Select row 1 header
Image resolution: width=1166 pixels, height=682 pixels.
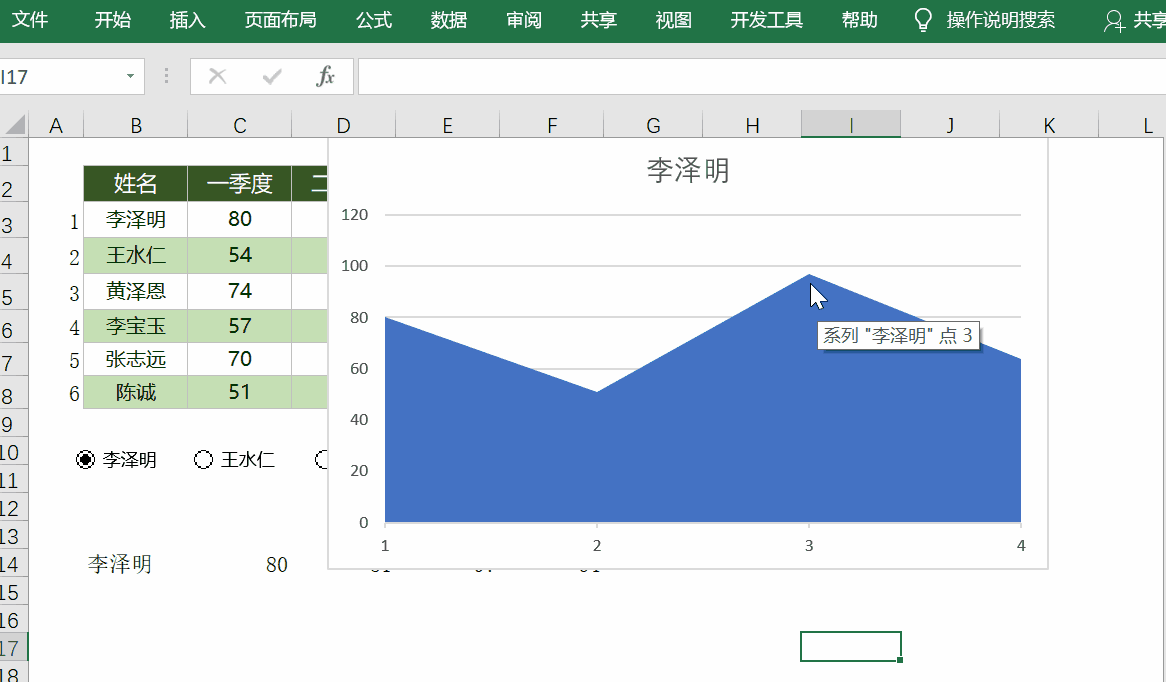coord(13,153)
